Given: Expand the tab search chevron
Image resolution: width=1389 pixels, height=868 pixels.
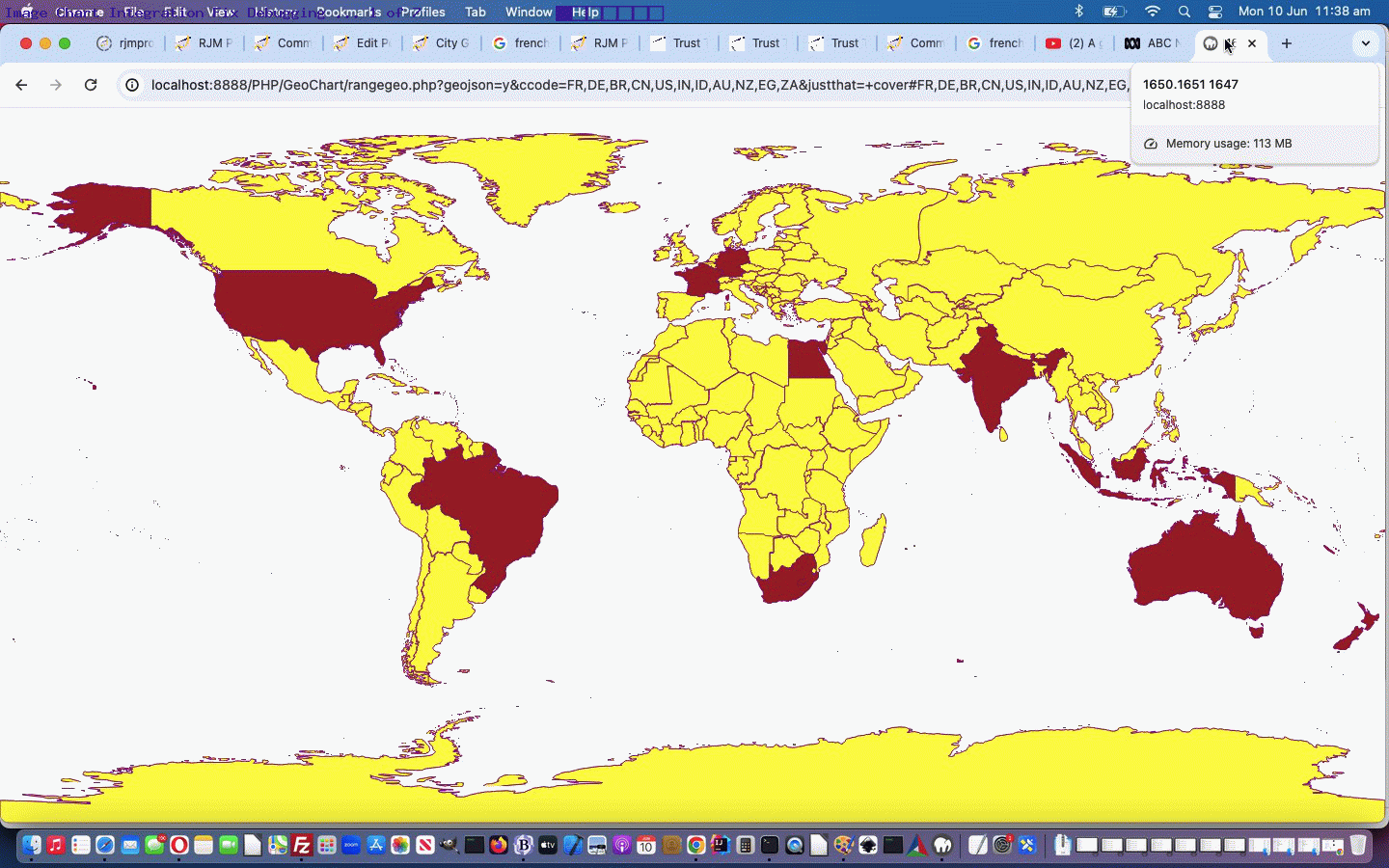Looking at the screenshot, I should [1365, 43].
